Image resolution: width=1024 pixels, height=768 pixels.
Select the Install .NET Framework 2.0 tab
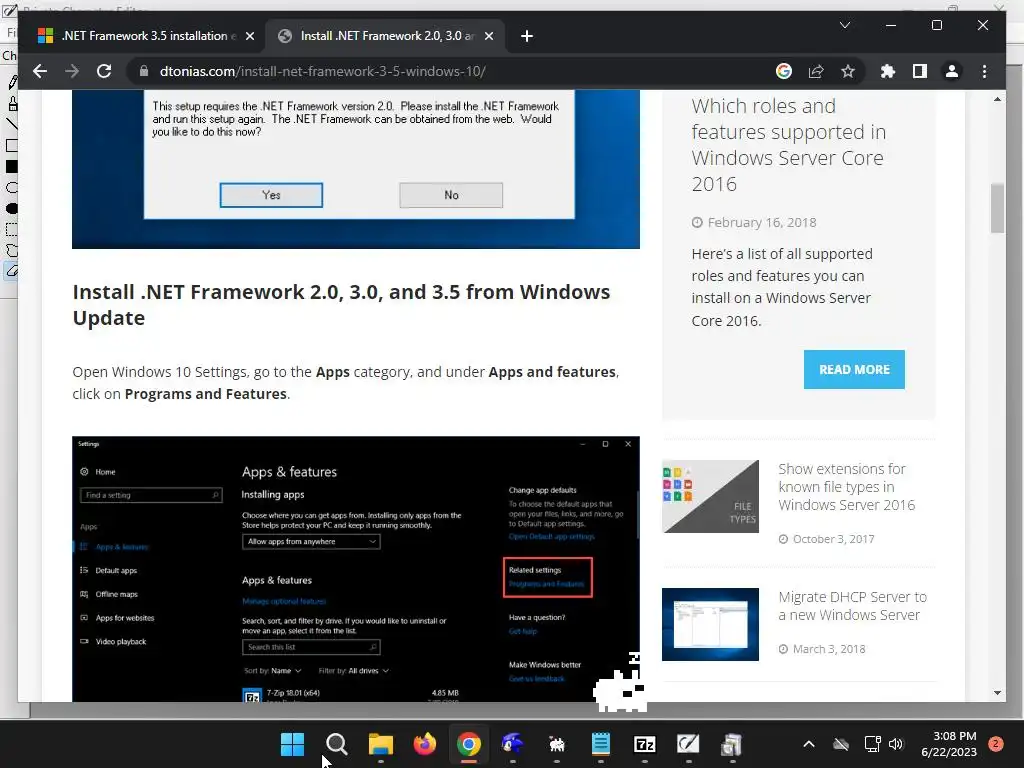[x=385, y=36]
